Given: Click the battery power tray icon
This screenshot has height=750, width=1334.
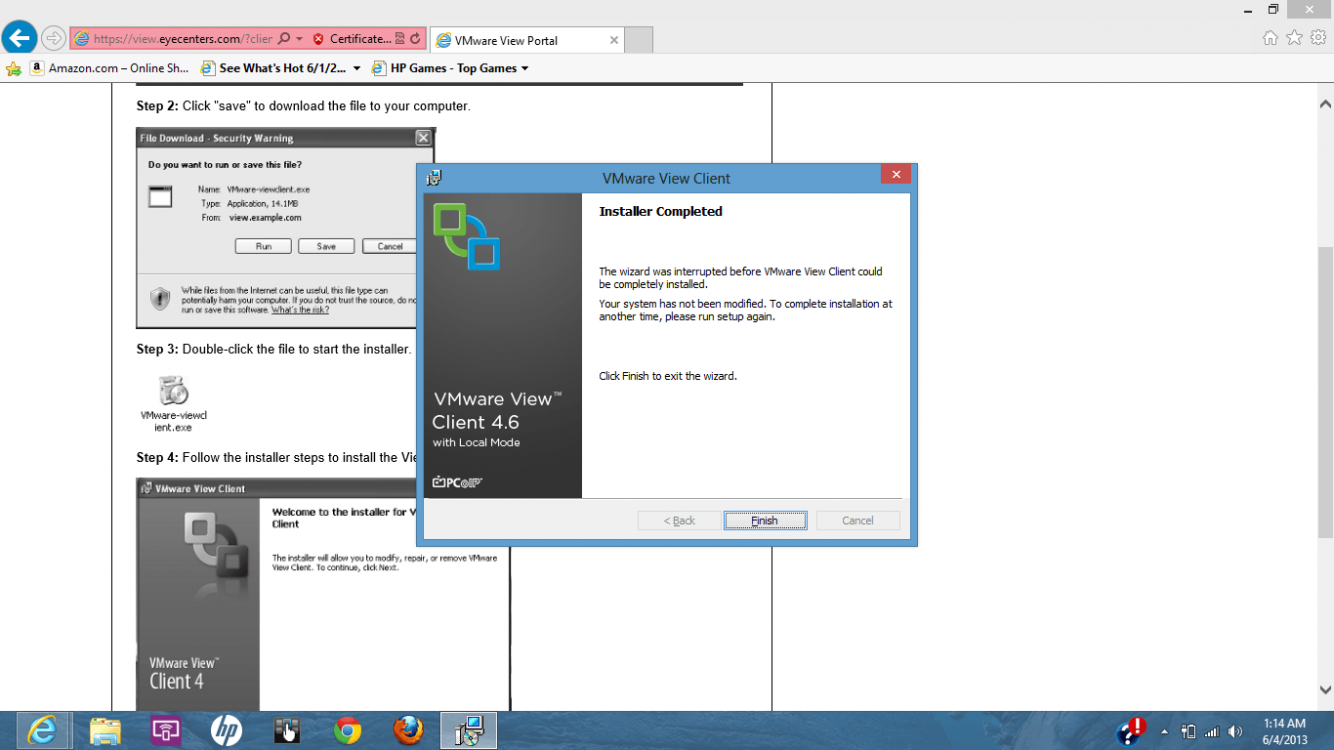Looking at the screenshot, I should (x=1188, y=732).
